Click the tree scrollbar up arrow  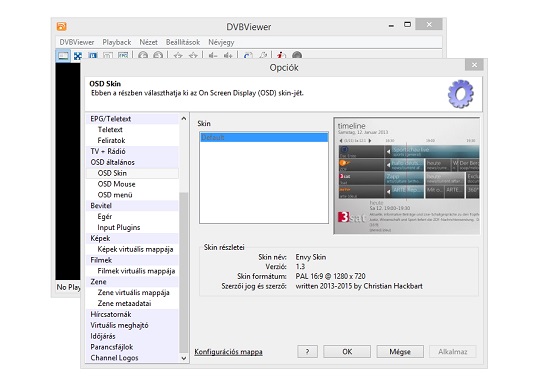click(184, 119)
